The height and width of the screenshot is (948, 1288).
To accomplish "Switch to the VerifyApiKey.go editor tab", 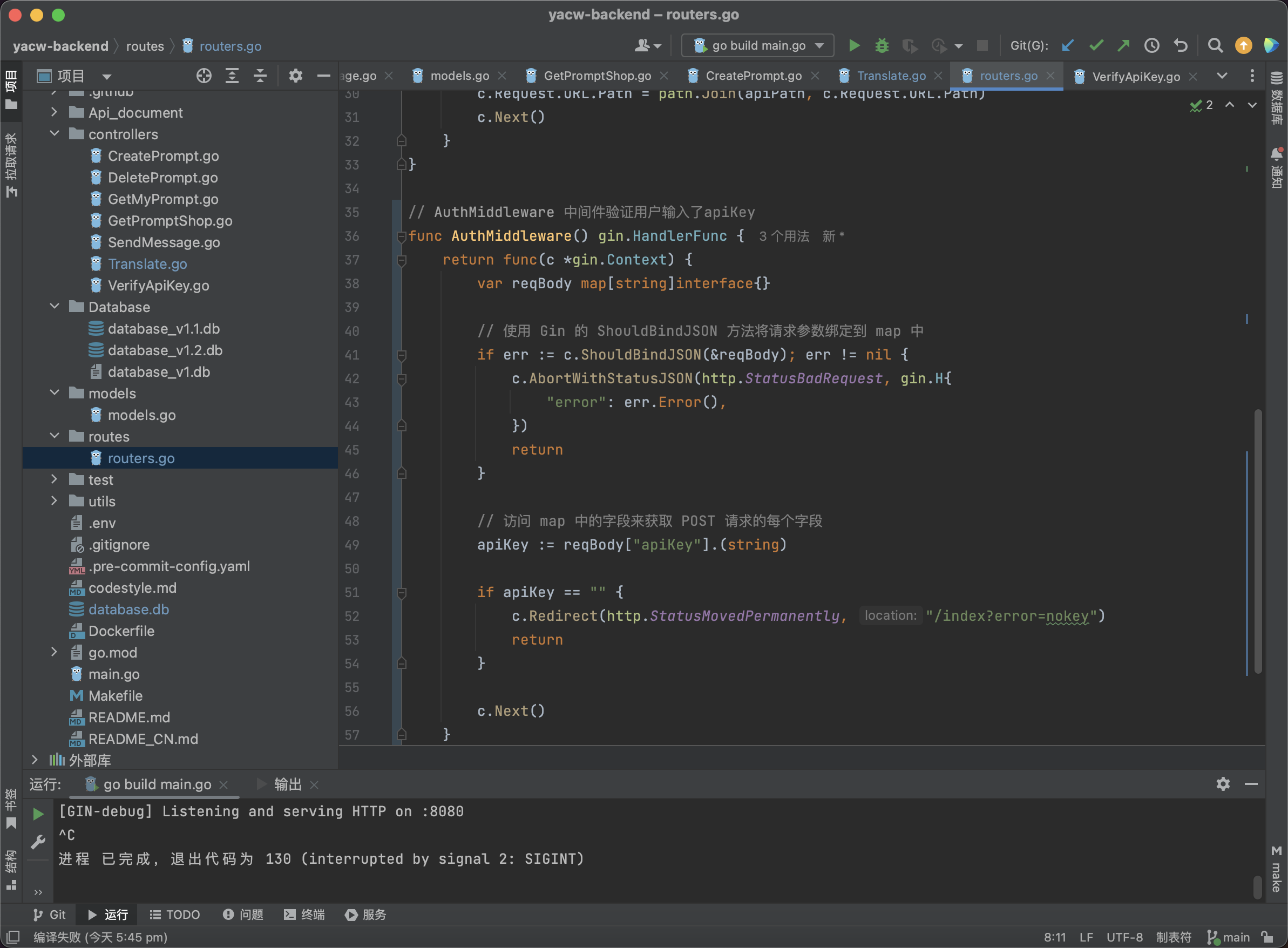I will [x=1135, y=76].
